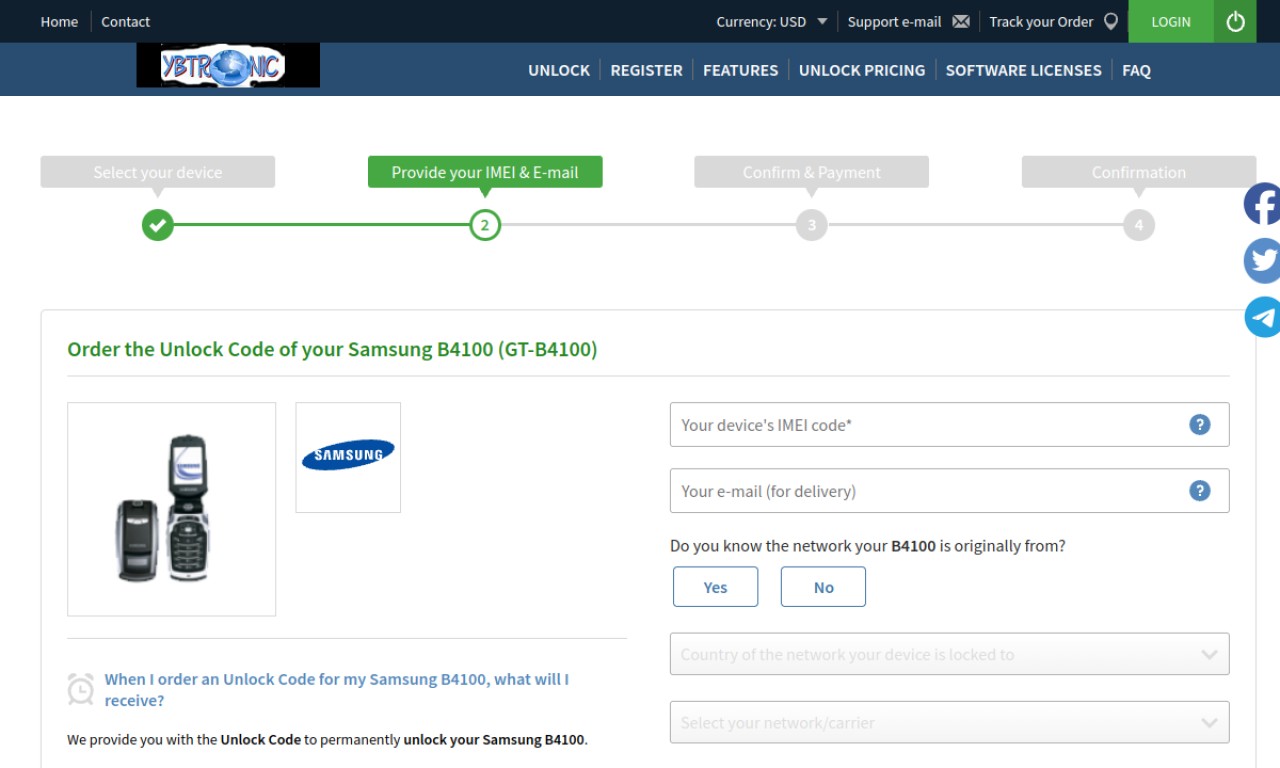Click the e-mail field help question icon
This screenshot has width=1280, height=768.
pos(1200,491)
